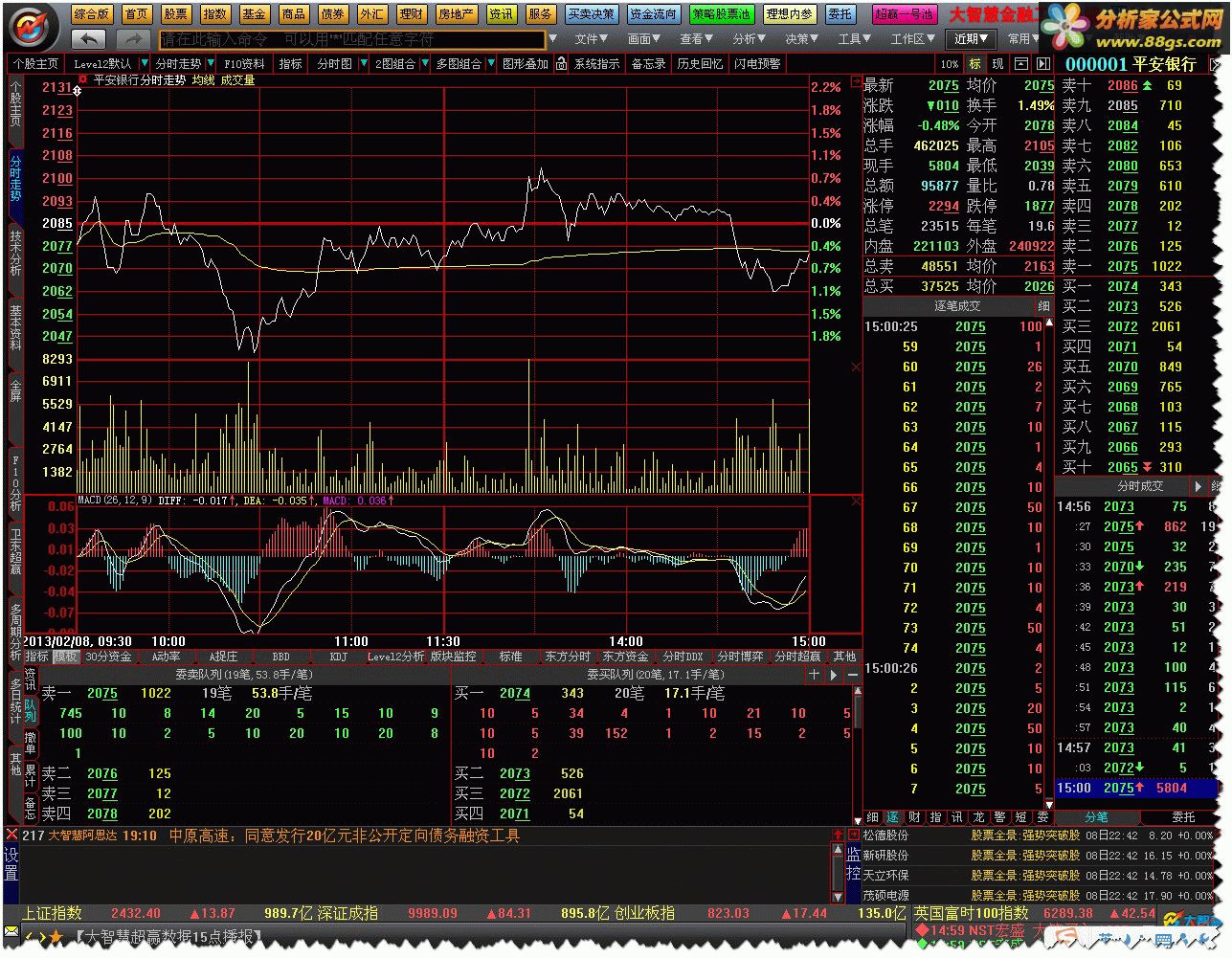Screen dimensions: 1232x958
Task: Expand the 2图组合 dropdown
Action: coord(427,64)
